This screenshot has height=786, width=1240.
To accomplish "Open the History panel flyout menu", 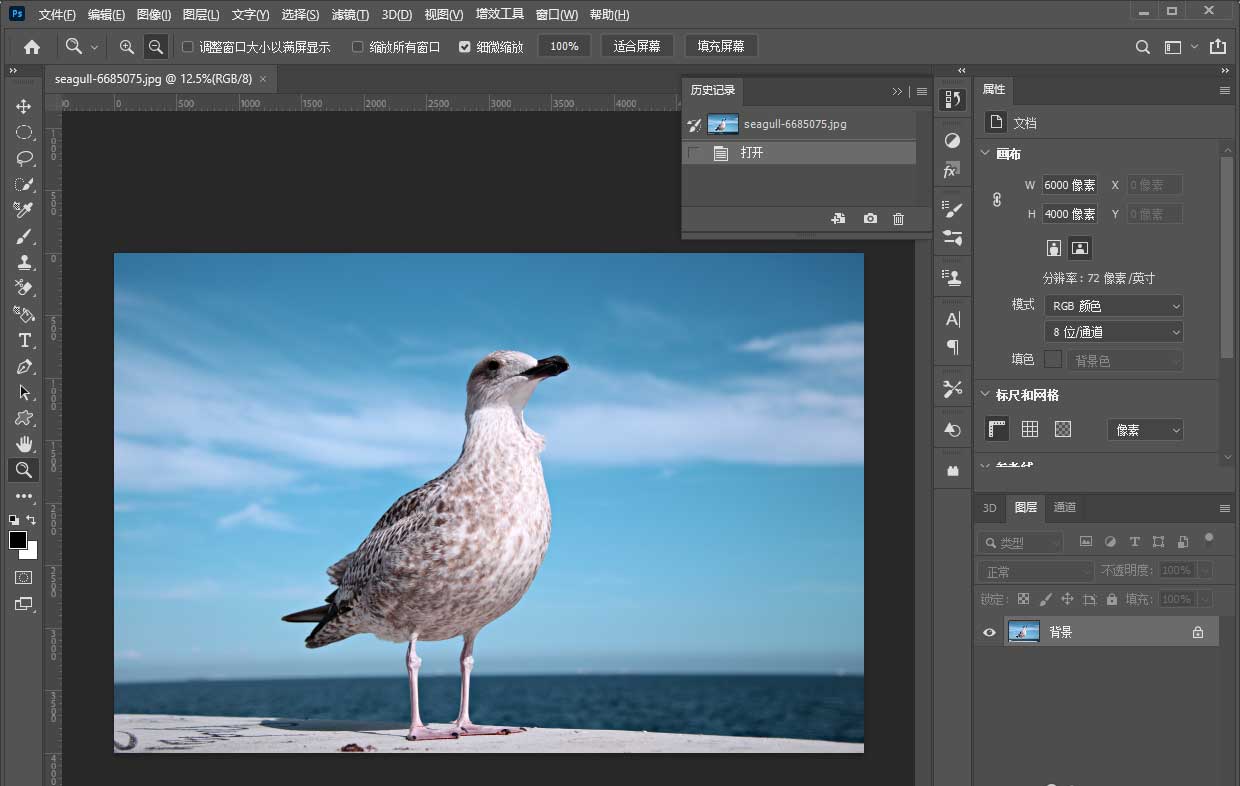I will coord(922,91).
